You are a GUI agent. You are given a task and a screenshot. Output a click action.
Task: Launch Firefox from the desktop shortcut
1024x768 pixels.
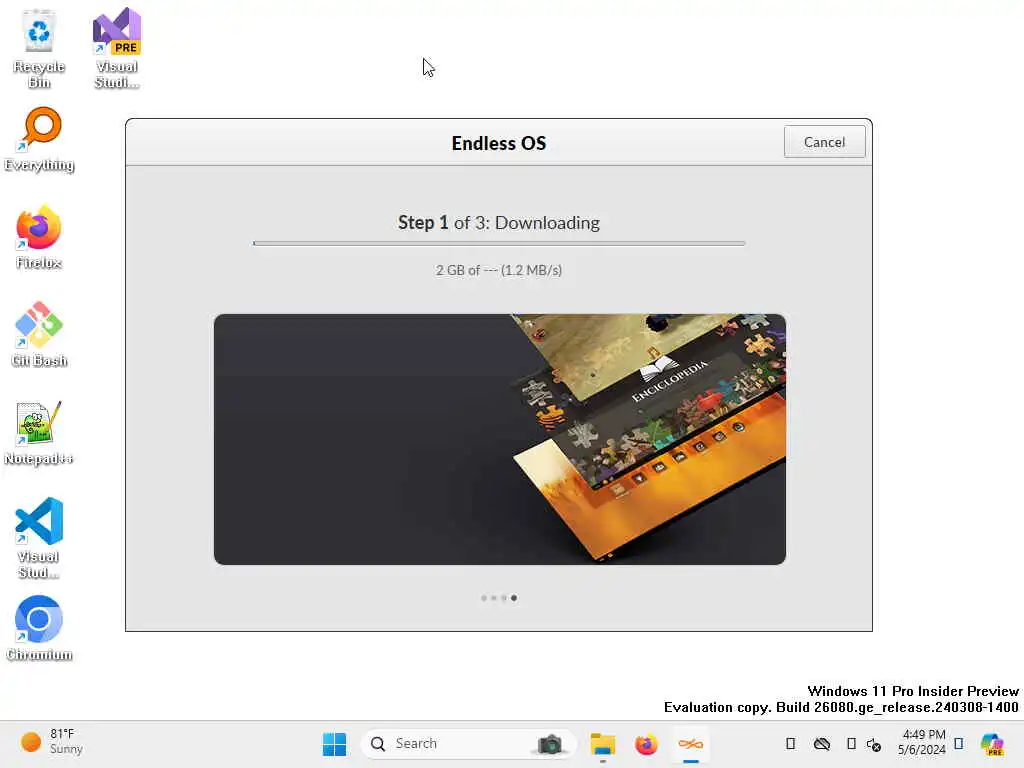click(39, 238)
